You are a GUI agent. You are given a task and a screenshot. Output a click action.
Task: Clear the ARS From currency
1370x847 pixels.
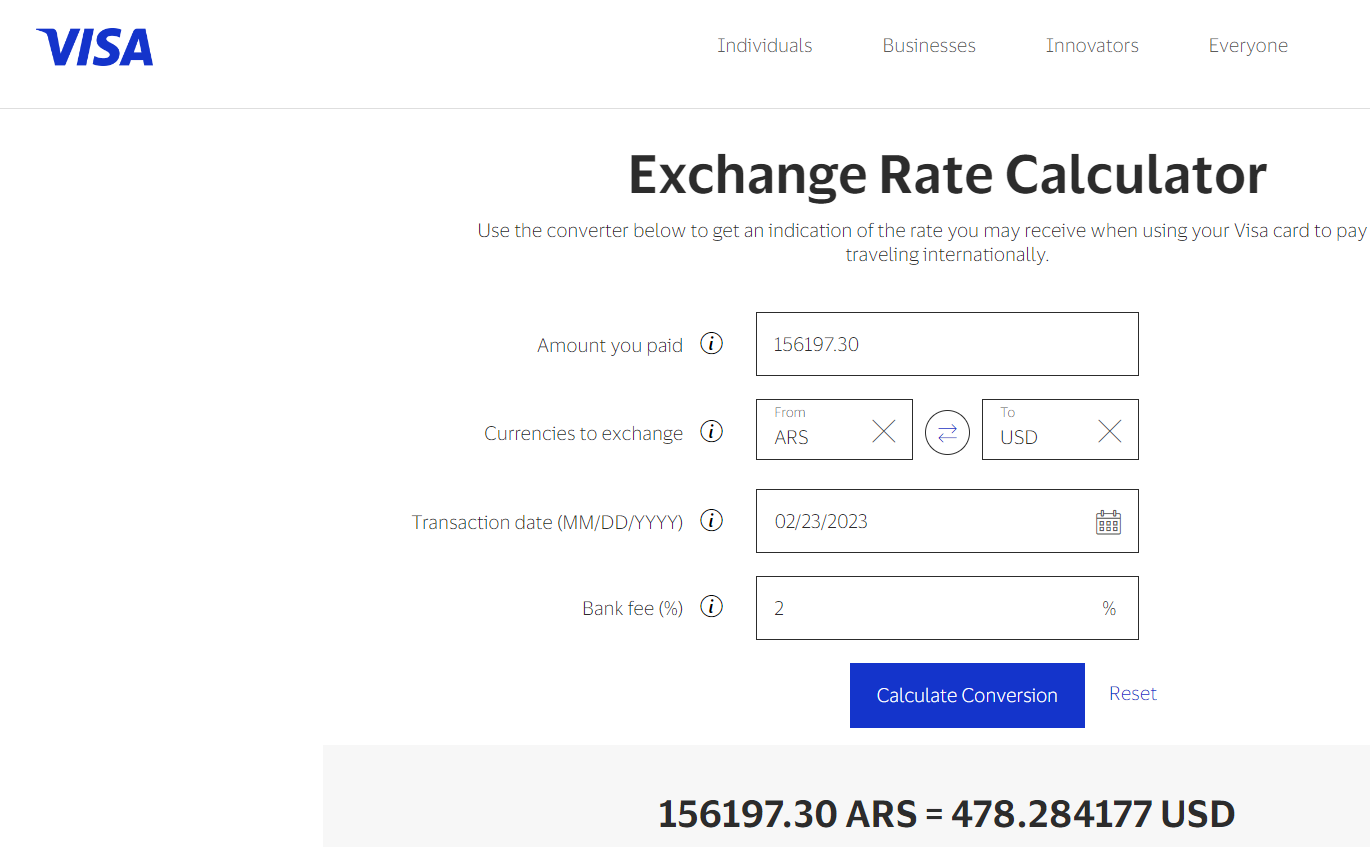coord(884,431)
